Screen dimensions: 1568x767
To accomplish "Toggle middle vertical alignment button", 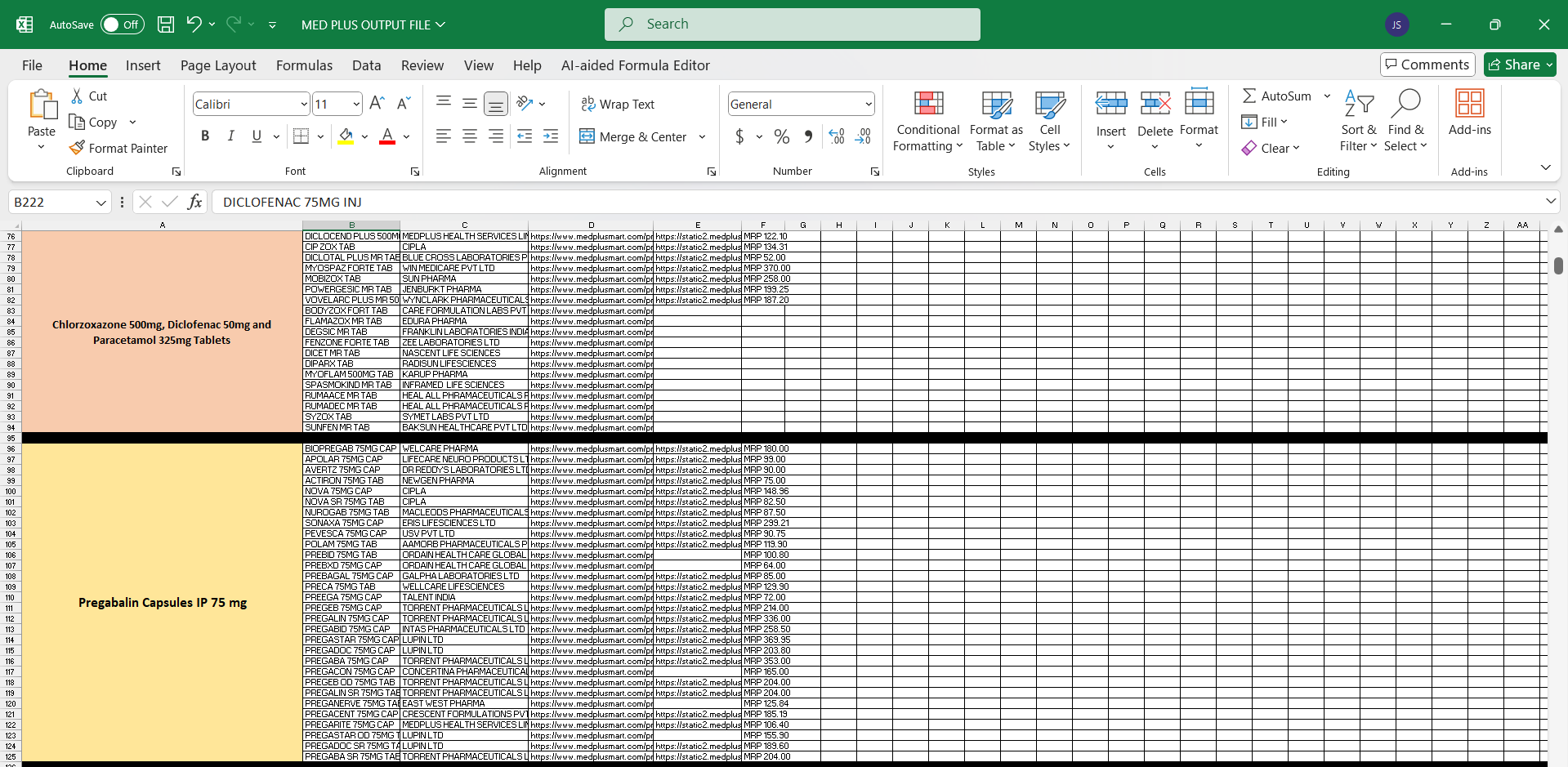I will (x=470, y=103).
